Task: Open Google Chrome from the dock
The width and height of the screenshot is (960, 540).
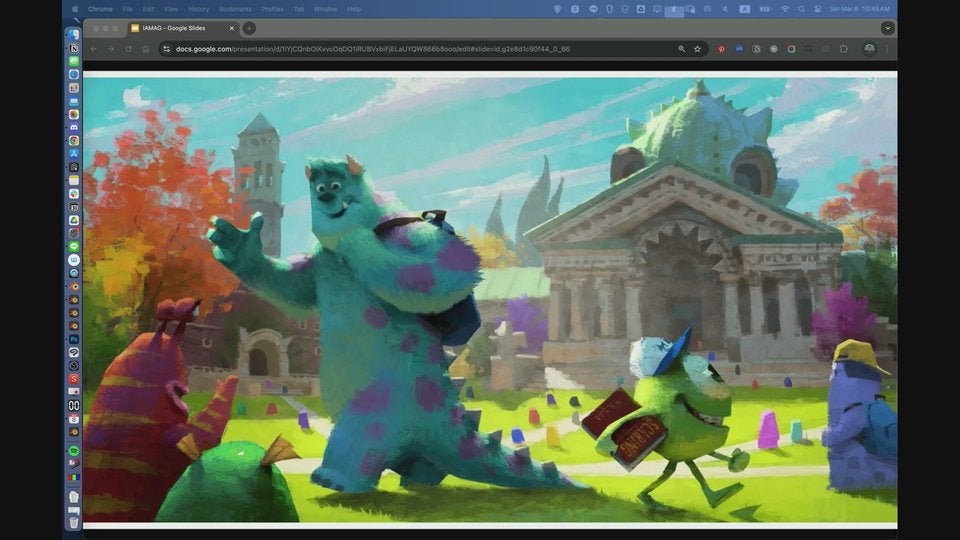Action: pyautogui.click(x=73, y=141)
